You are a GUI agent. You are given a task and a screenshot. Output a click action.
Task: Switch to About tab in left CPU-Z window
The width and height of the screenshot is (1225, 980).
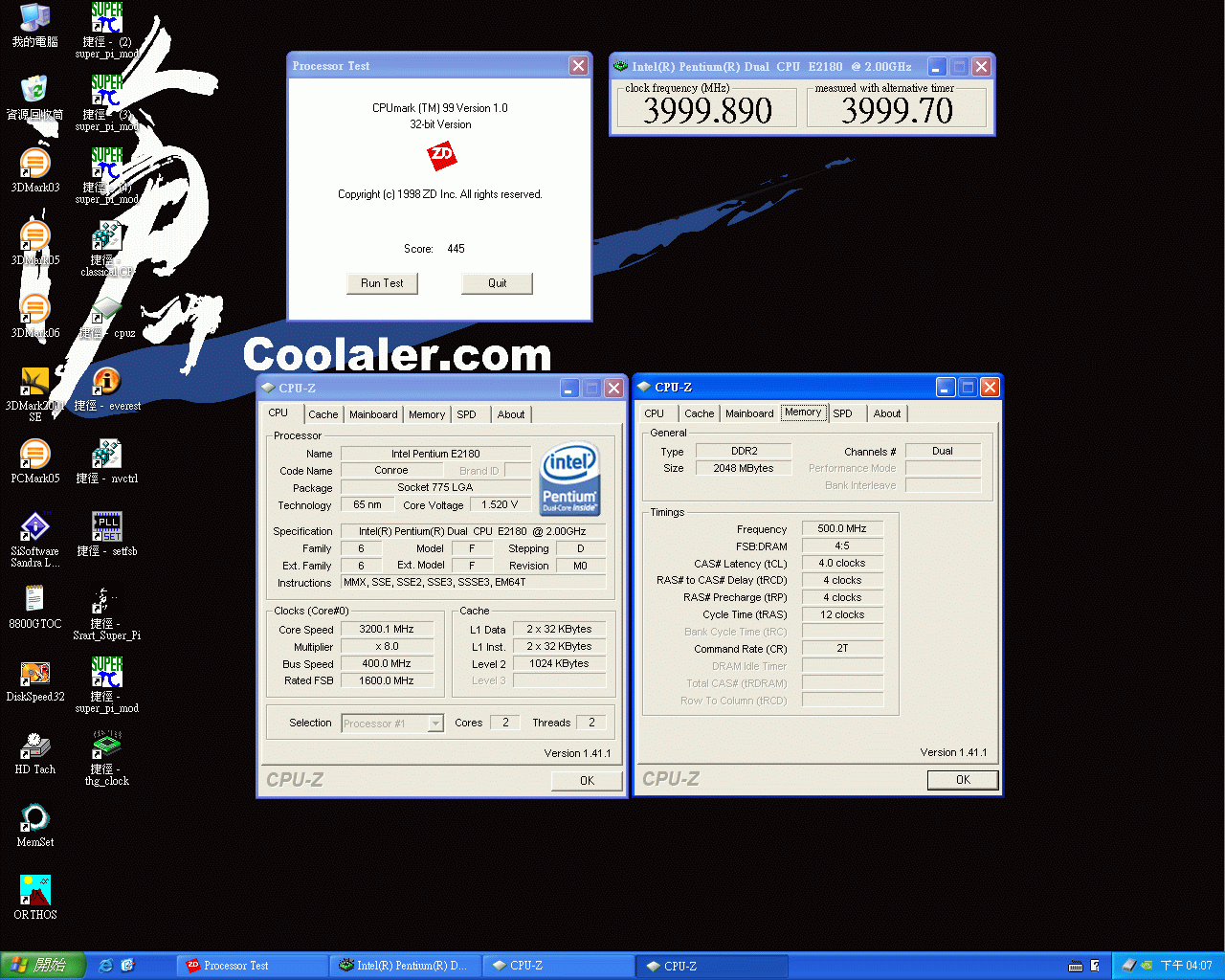point(511,414)
